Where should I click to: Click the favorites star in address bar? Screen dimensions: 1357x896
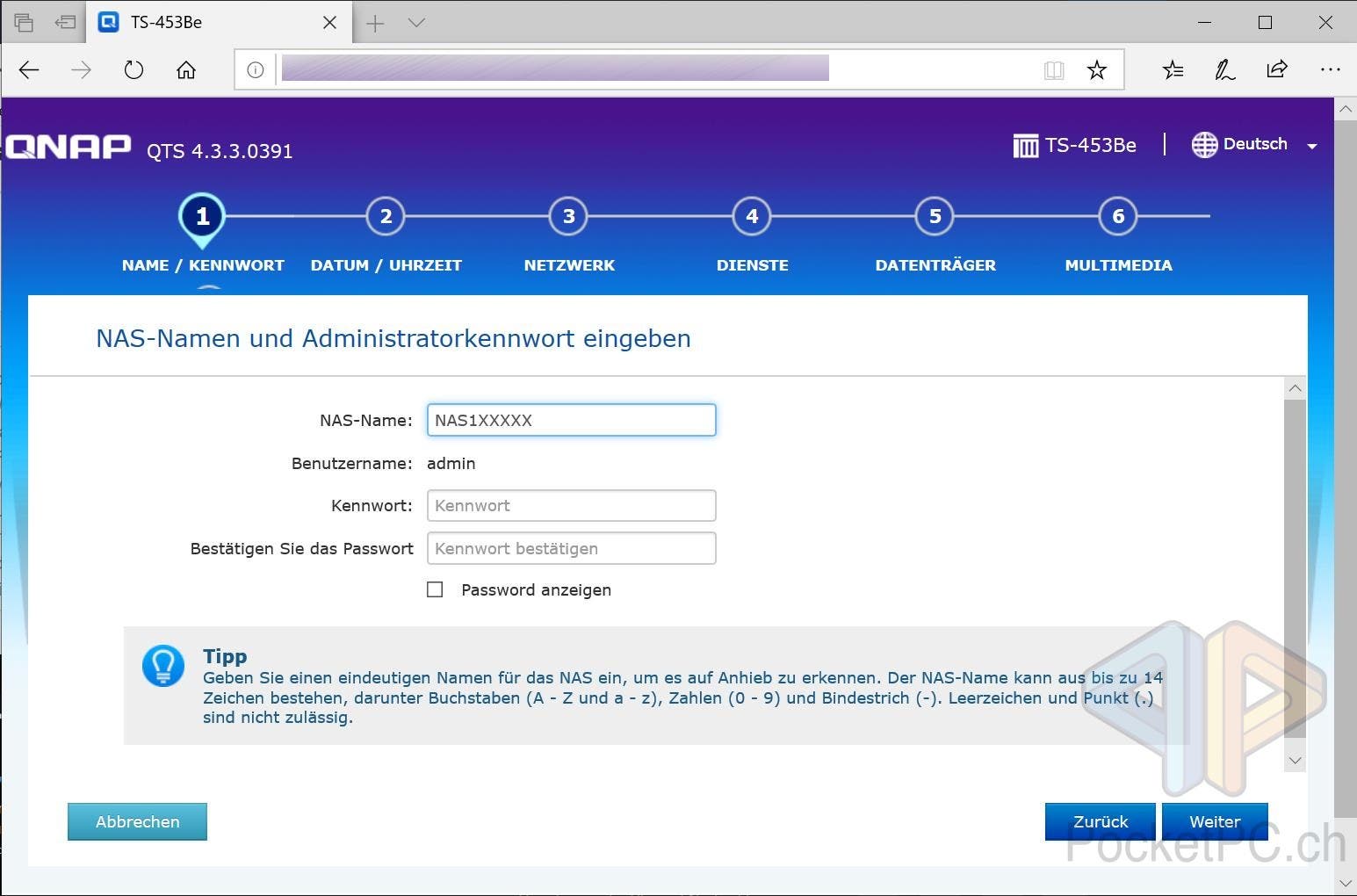pos(1096,70)
